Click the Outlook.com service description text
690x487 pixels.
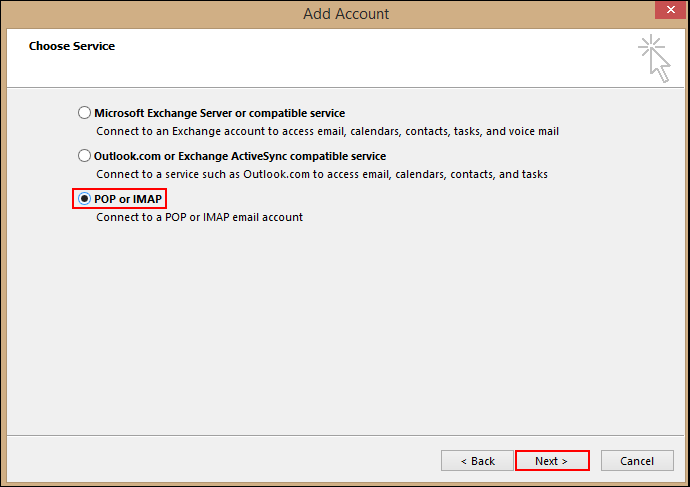pyautogui.click(x=321, y=174)
